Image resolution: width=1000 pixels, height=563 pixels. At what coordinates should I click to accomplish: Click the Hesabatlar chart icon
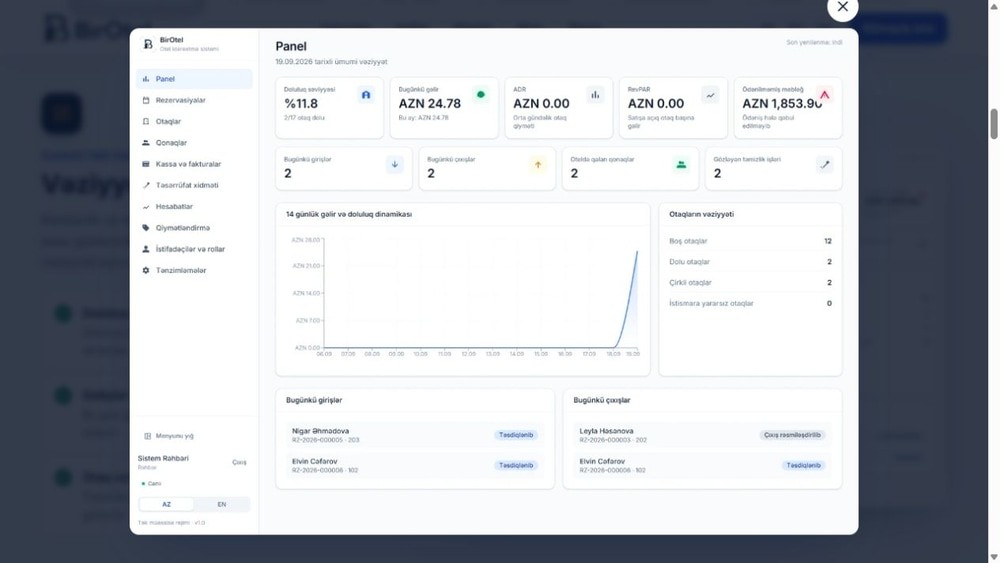146,207
